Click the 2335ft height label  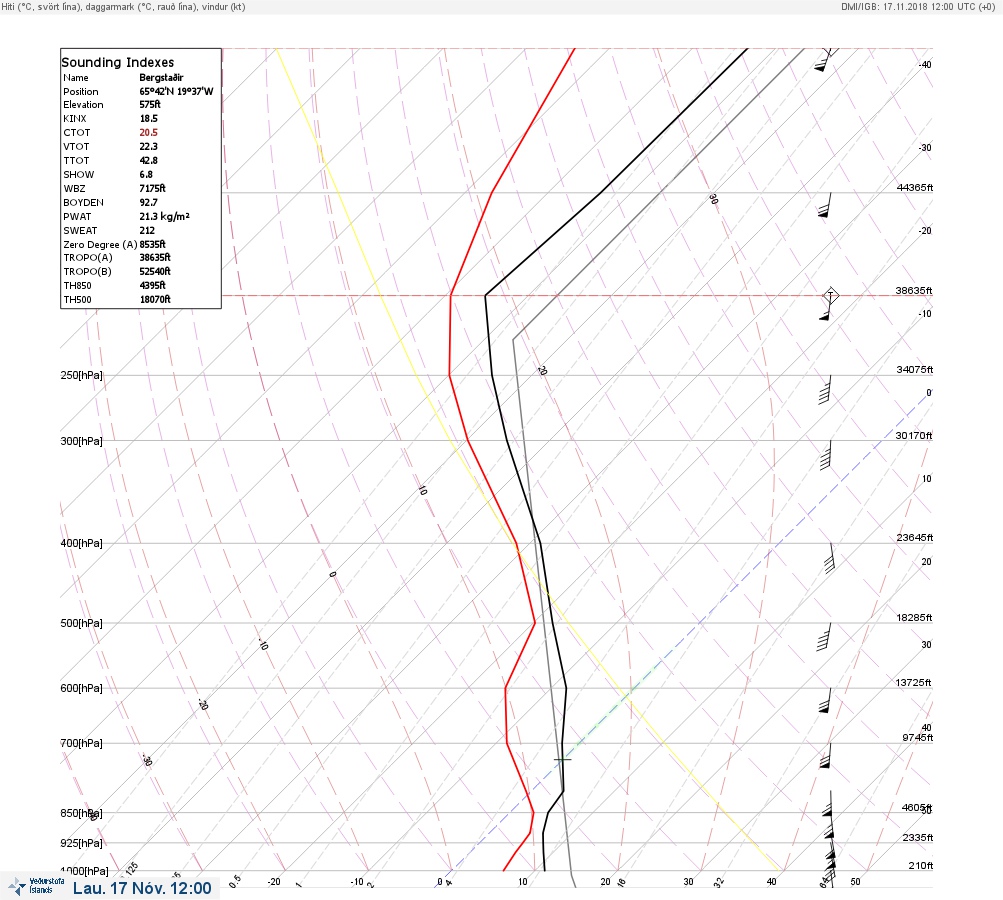click(x=917, y=838)
